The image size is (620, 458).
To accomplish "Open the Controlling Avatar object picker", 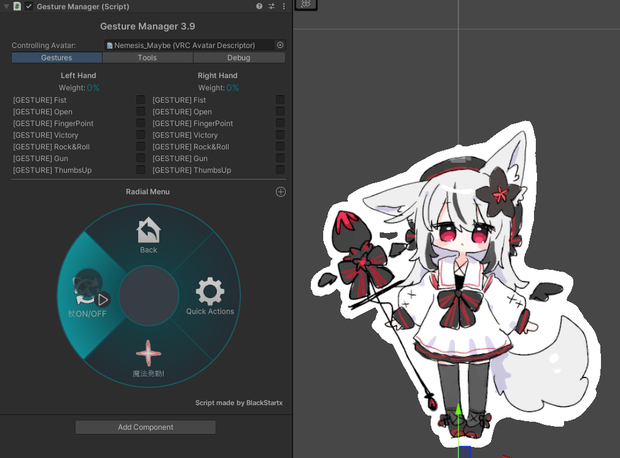I will (280, 45).
